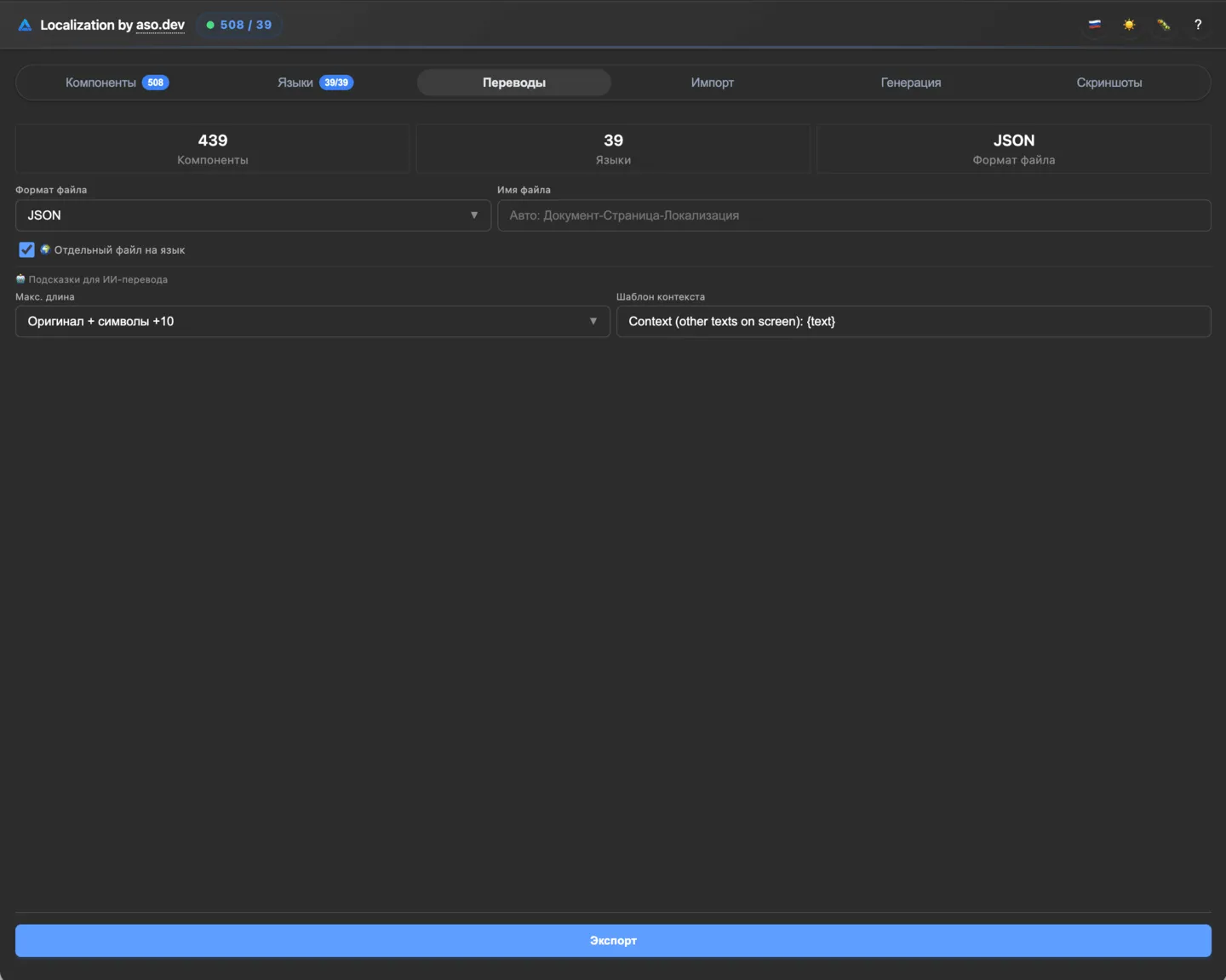Switch to the Импорт tab
The height and width of the screenshot is (980, 1226).
(712, 83)
